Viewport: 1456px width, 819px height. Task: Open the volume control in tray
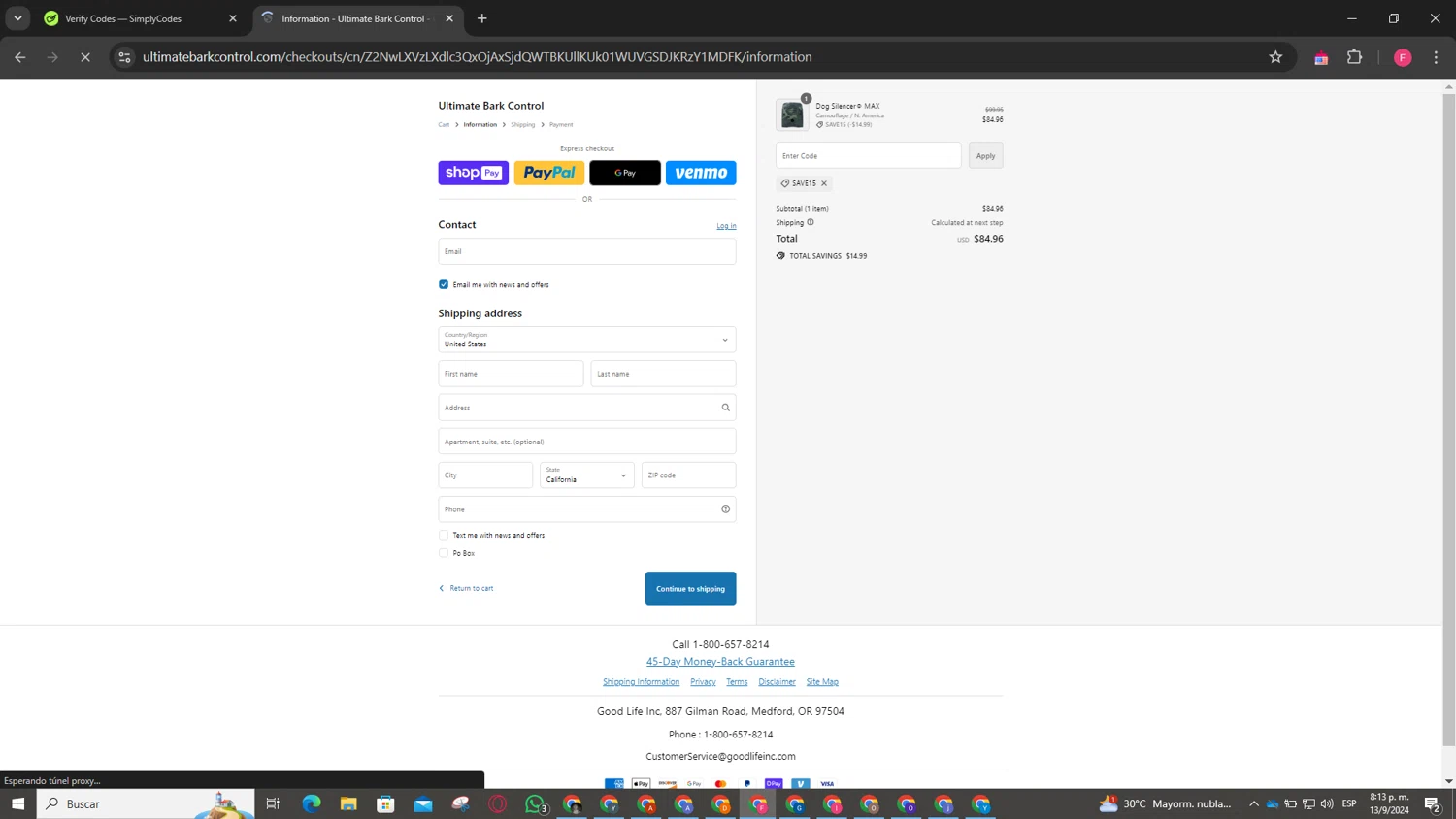1327,803
